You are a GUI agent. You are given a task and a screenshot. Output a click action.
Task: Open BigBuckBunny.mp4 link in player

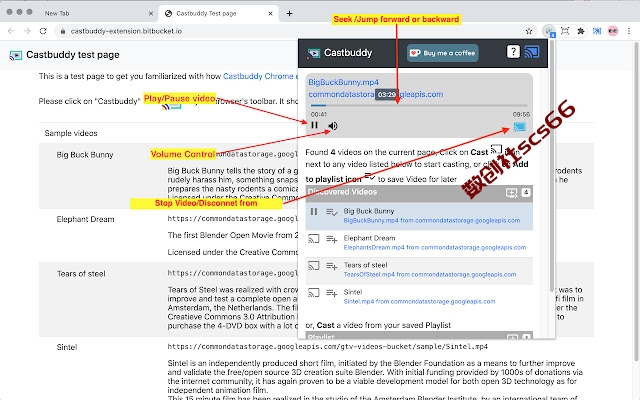(343, 82)
